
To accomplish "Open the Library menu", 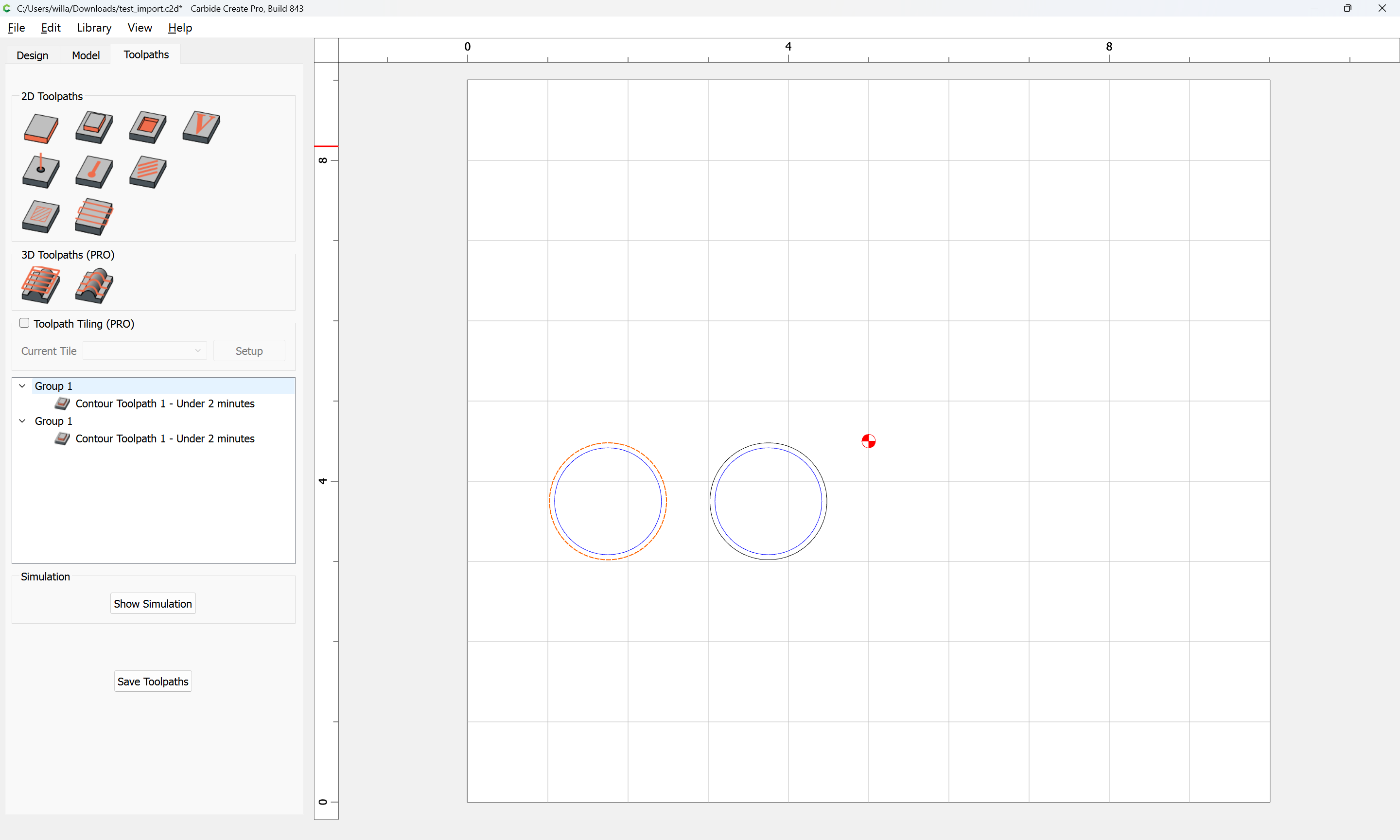I will [94, 28].
